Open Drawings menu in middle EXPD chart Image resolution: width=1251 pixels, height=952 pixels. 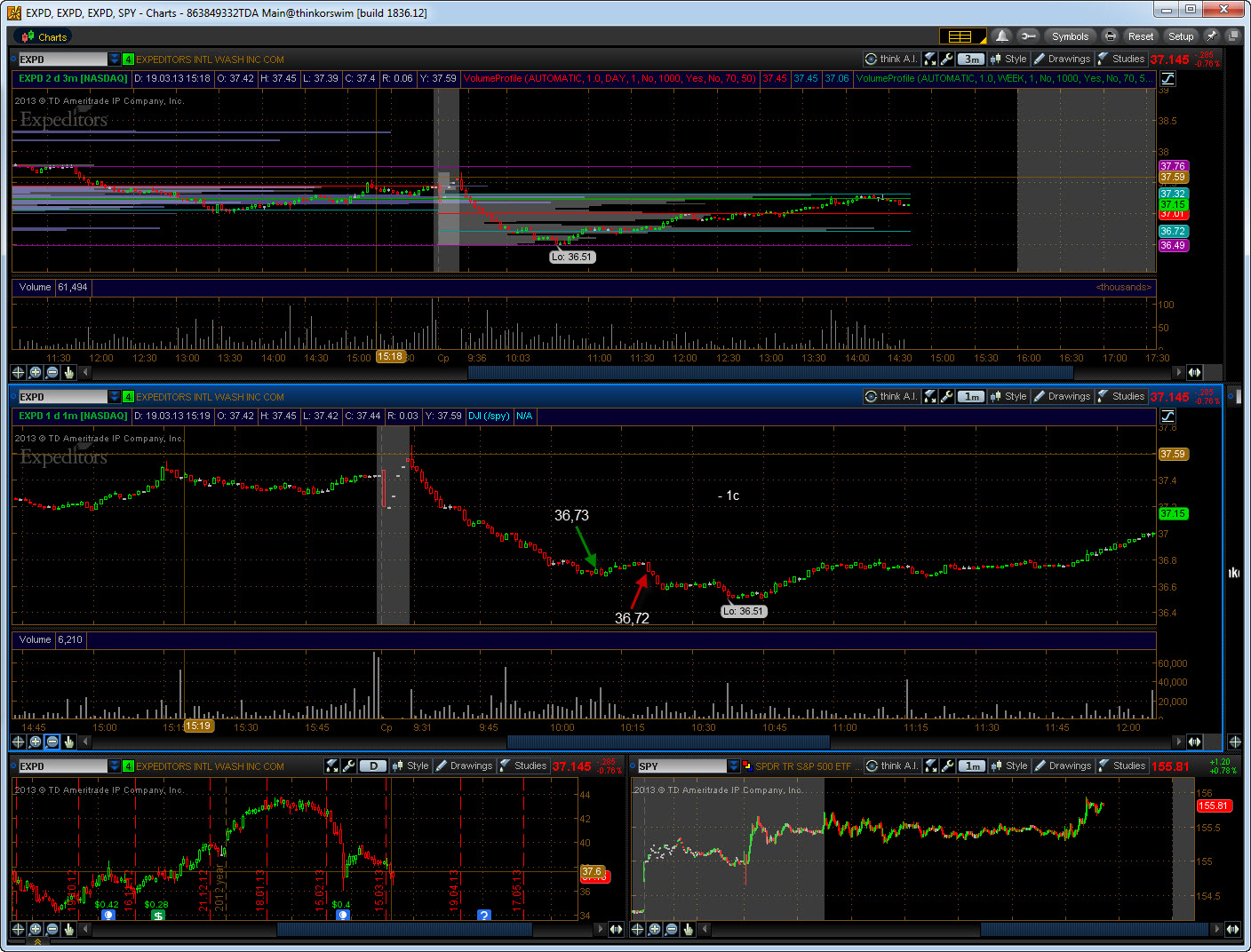click(1062, 396)
